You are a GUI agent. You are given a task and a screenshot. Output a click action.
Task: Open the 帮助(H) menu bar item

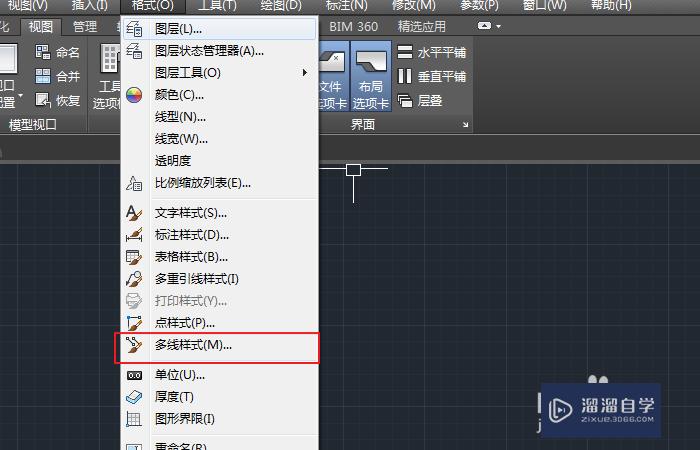[611, 5]
